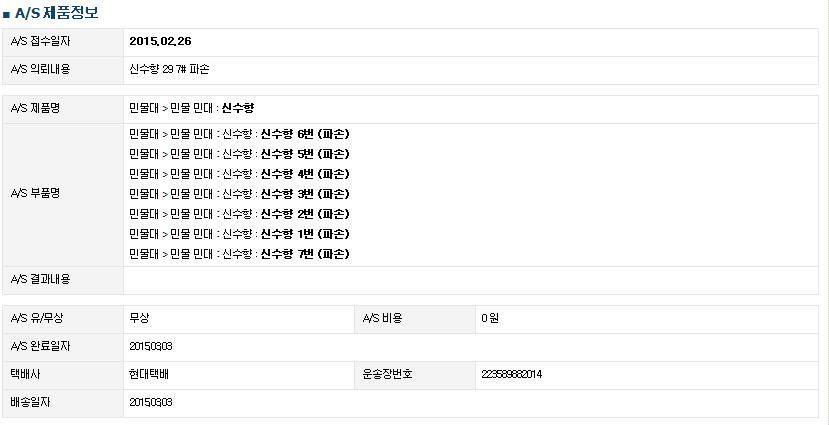Click part entry 신수향 7번 (파손)
829x425 pixels.
pos(305,254)
